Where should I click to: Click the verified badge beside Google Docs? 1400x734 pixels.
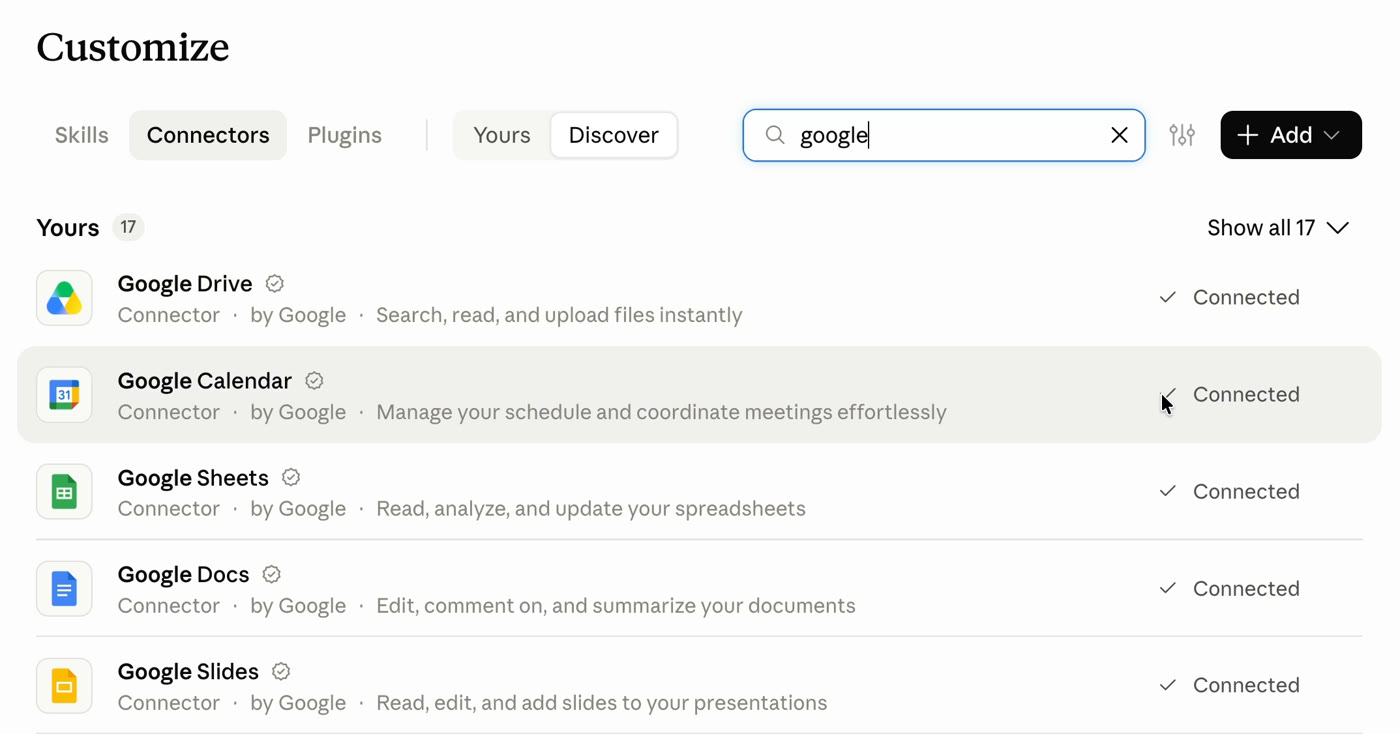pyautogui.click(x=272, y=575)
